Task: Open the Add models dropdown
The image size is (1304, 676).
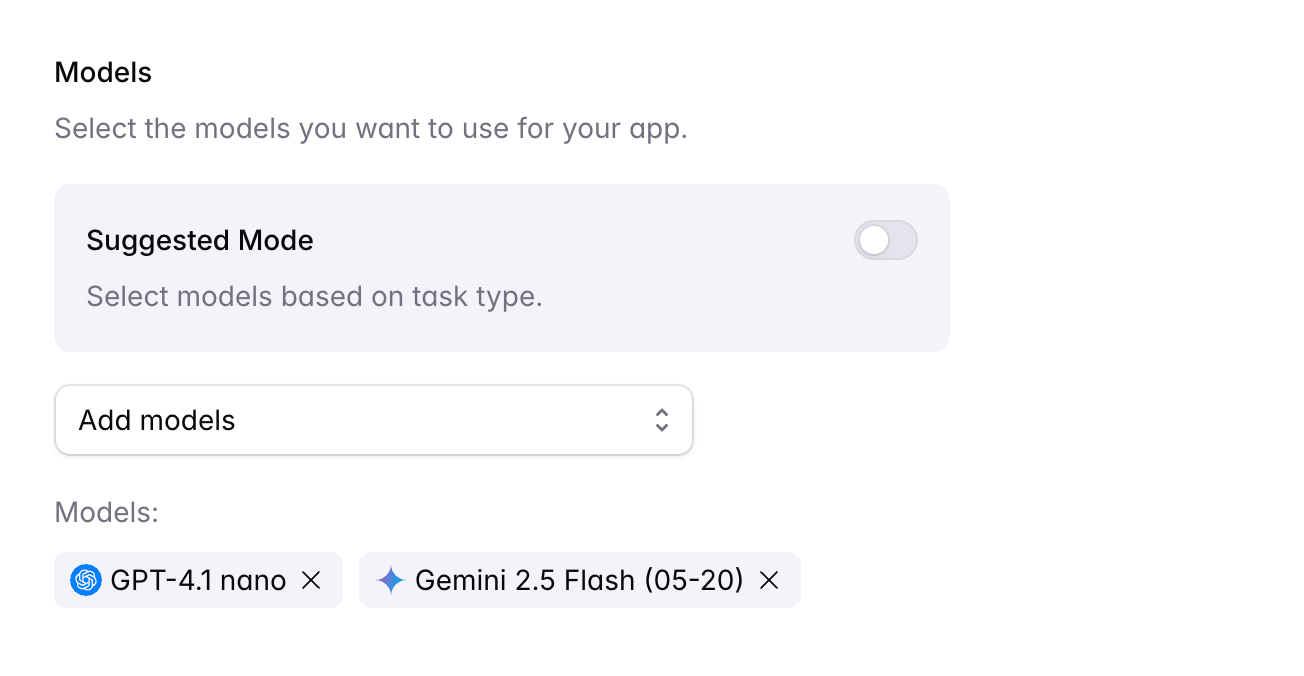Action: 373,420
